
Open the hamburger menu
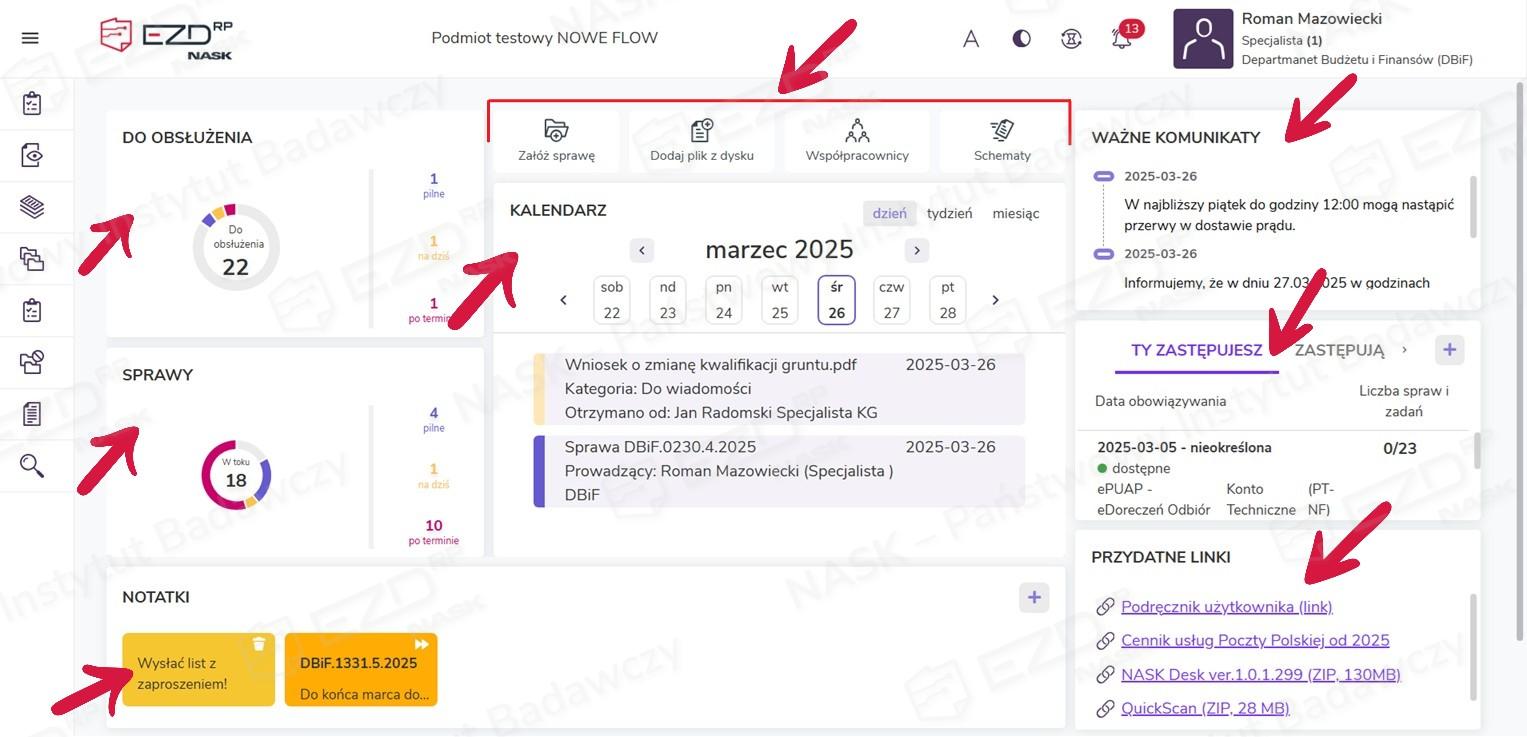click(x=30, y=38)
